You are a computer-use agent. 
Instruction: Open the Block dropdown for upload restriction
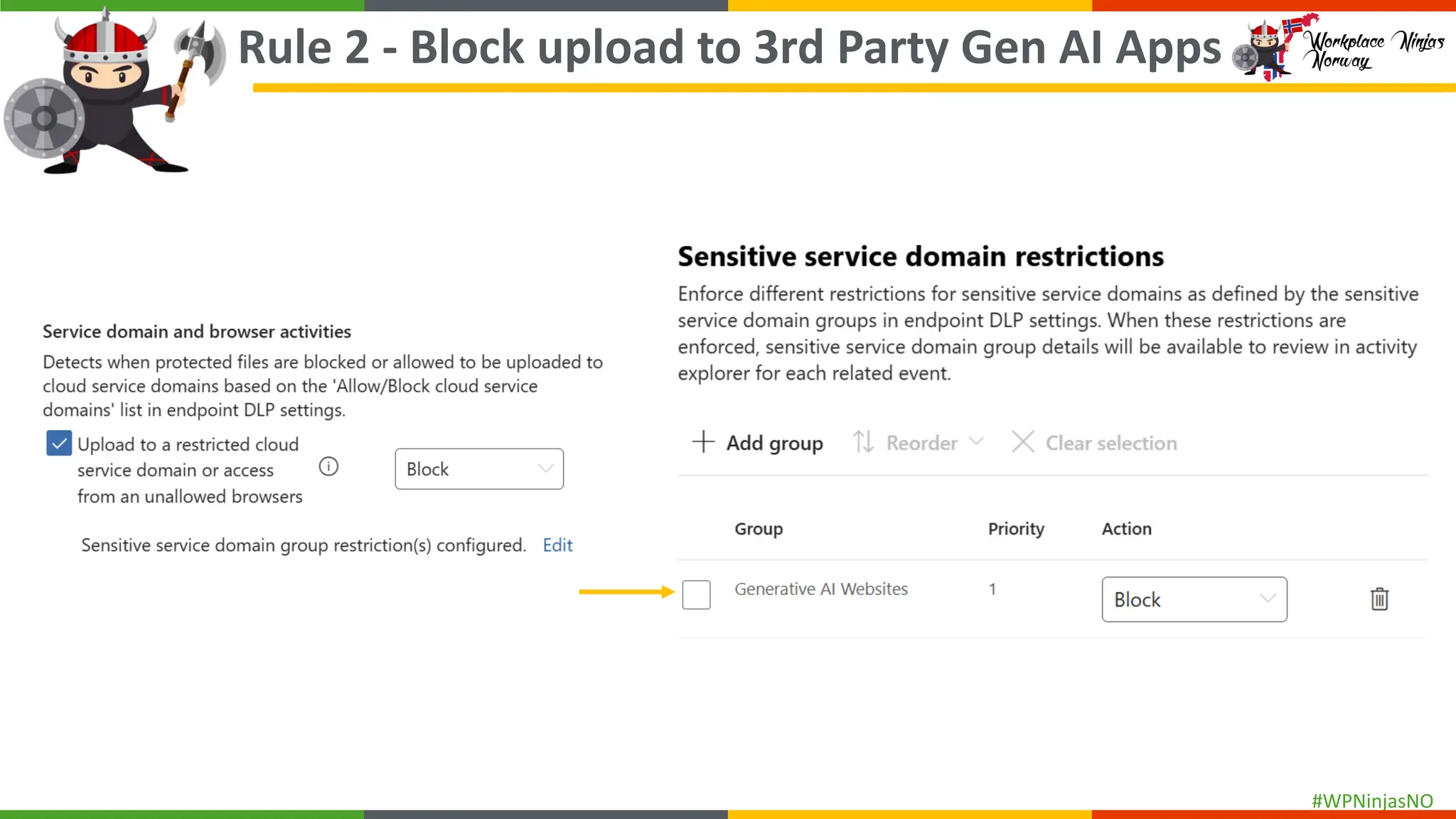pyautogui.click(x=479, y=469)
